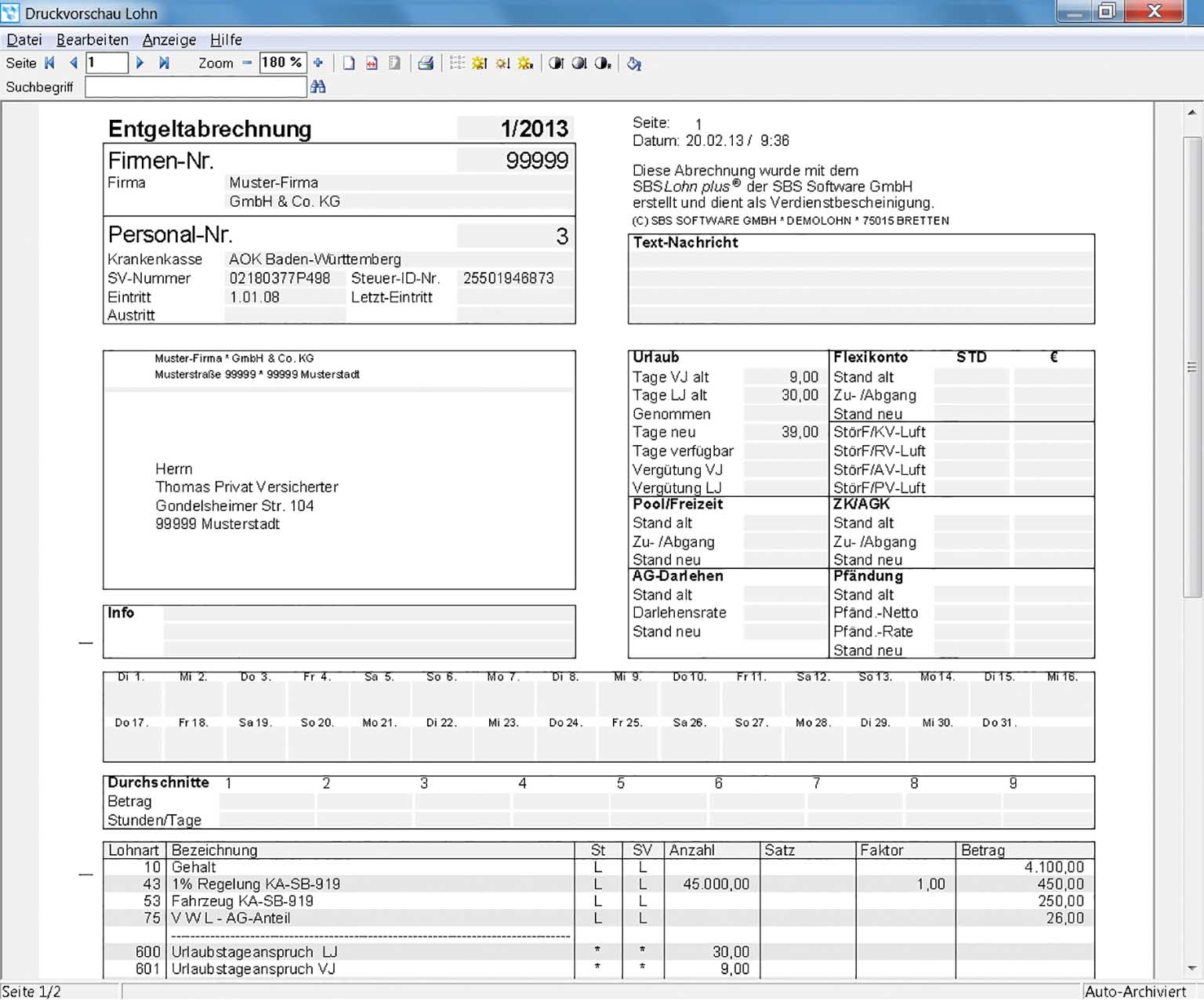This screenshot has width=1204, height=1000.
Task: Fit page to width icon
Action: (x=372, y=63)
